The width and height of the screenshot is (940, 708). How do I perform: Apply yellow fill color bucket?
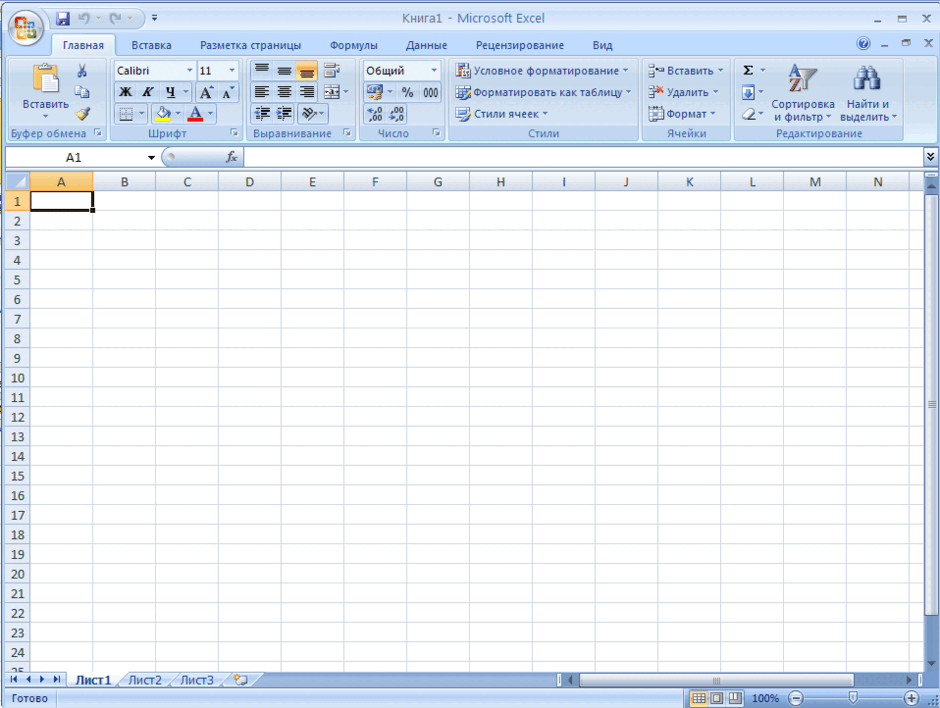162,114
